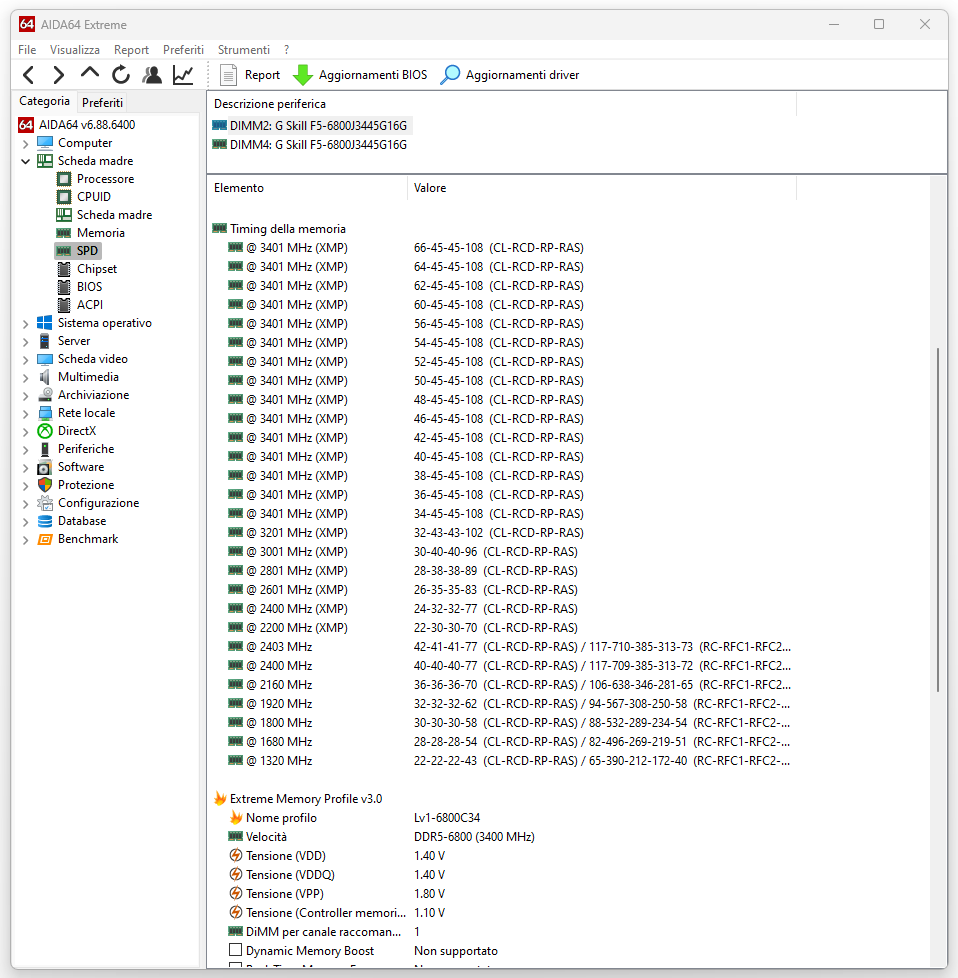Select the @ 1320 MHz timing row

point(501,761)
